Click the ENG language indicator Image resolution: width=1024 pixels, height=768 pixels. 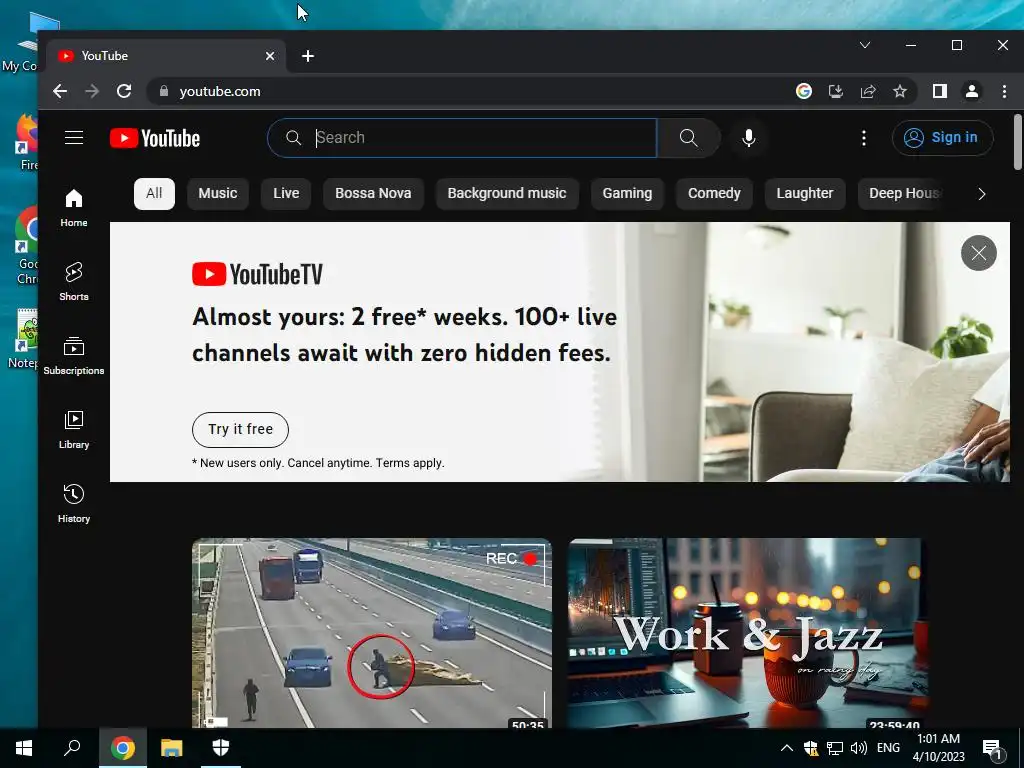(888, 748)
